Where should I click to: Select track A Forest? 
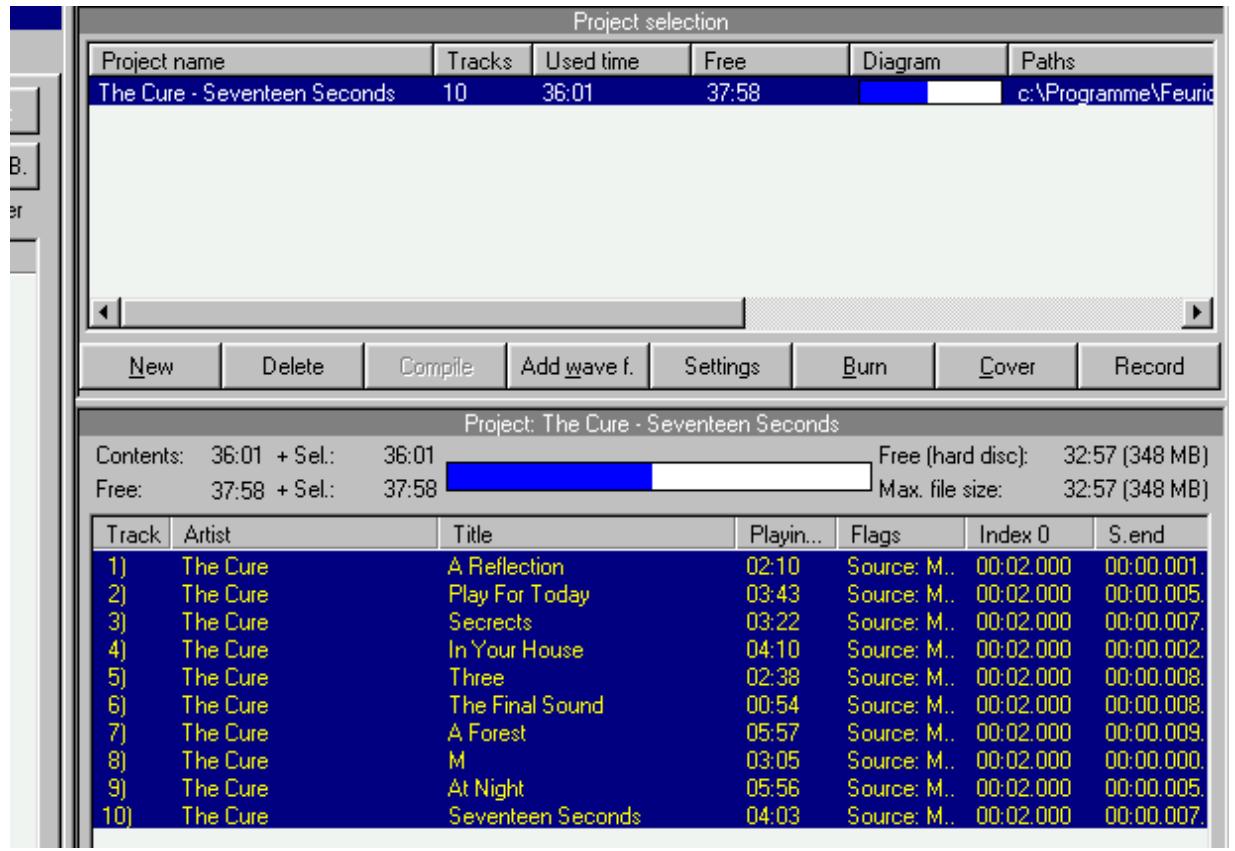pos(486,733)
